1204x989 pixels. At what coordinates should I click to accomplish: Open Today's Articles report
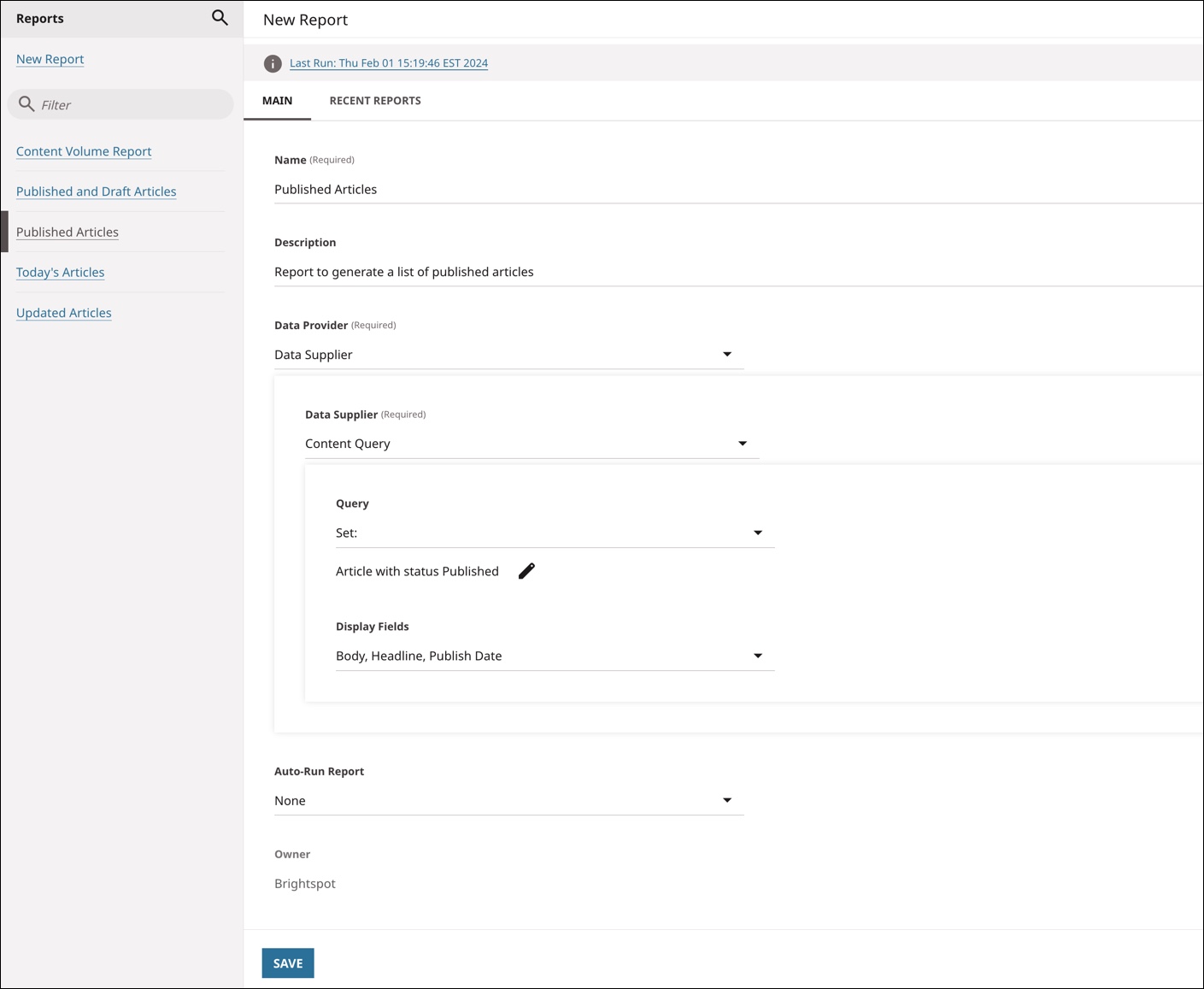pos(60,272)
